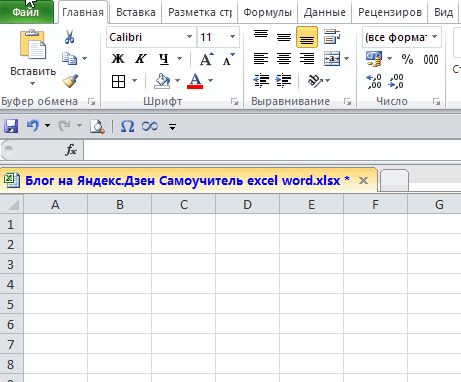Image resolution: width=461 pixels, height=382 pixels.
Task: Increase font size with large A
Action: click(207, 59)
